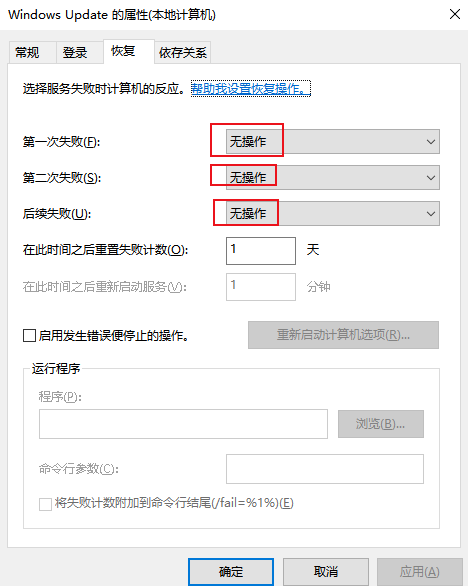Close the Windows Update properties dialog
Viewport: 468px width, 586px height.
coord(455,15)
